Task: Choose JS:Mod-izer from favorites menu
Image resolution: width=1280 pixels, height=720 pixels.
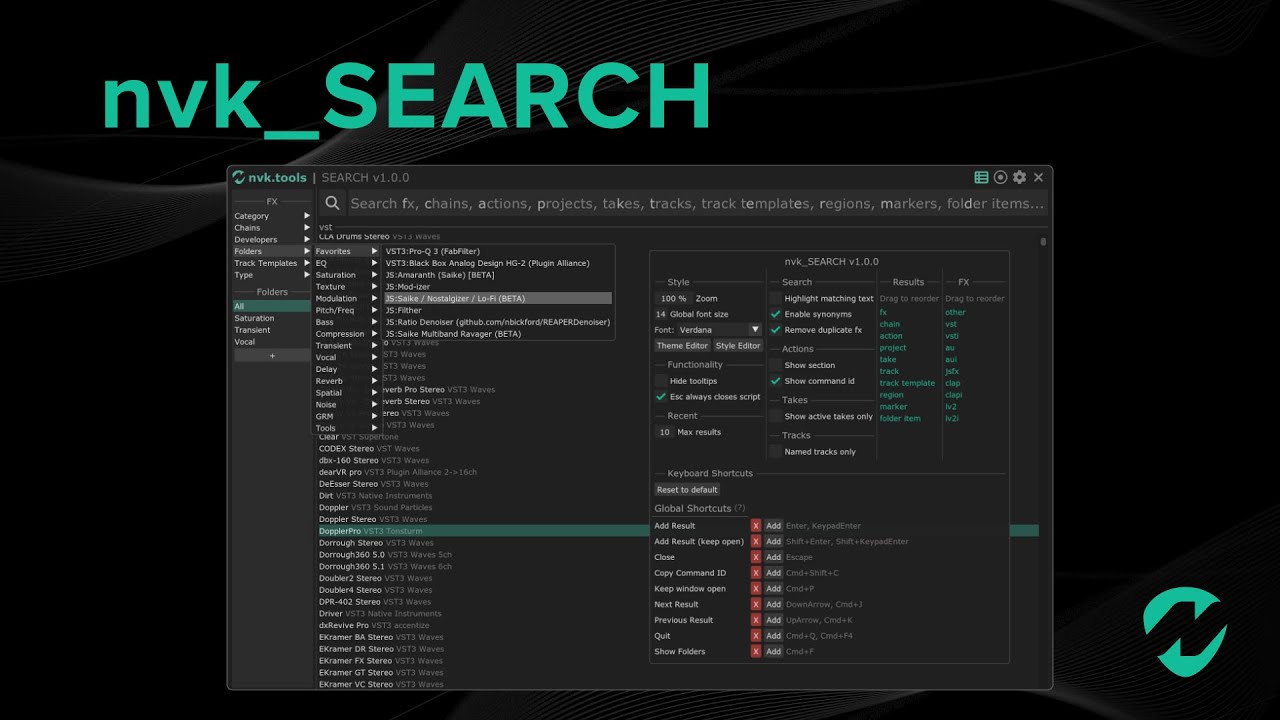Action: (x=497, y=287)
